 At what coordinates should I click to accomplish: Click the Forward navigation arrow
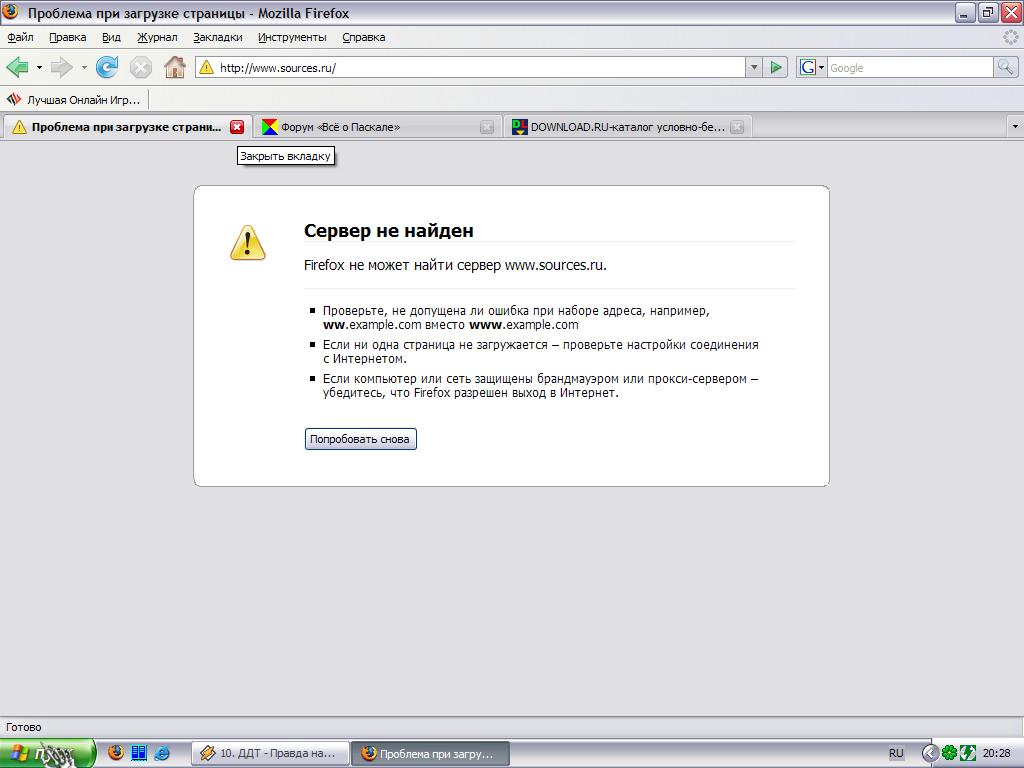61,67
